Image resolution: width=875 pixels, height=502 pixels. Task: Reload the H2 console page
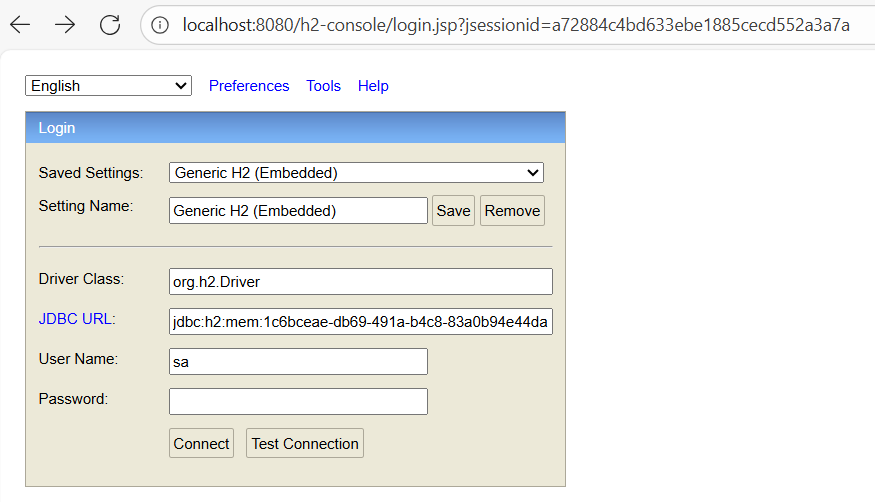(110, 25)
